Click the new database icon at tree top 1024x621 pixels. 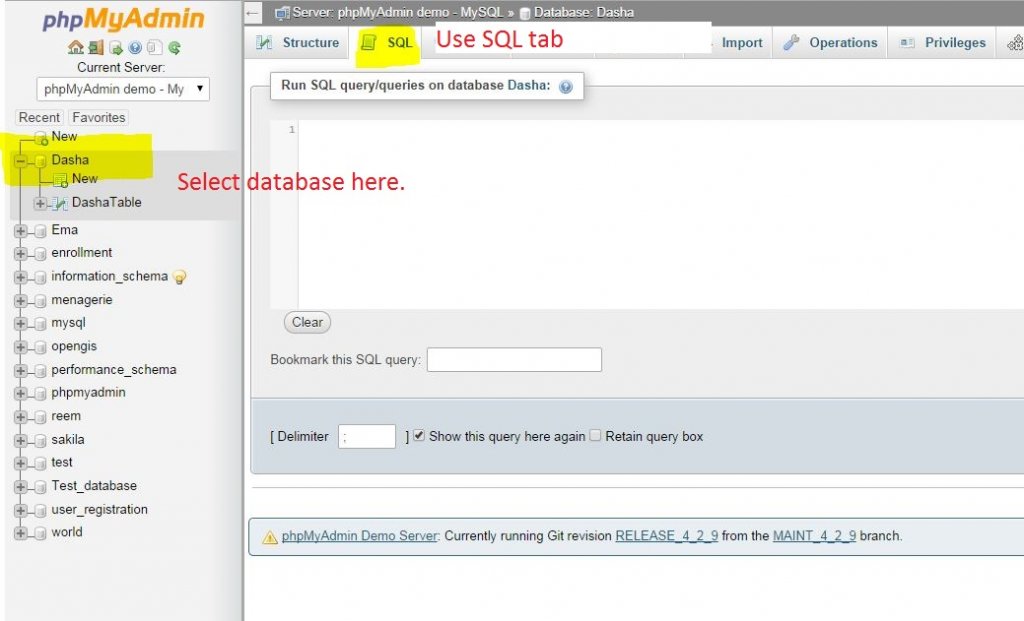(40, 137)
